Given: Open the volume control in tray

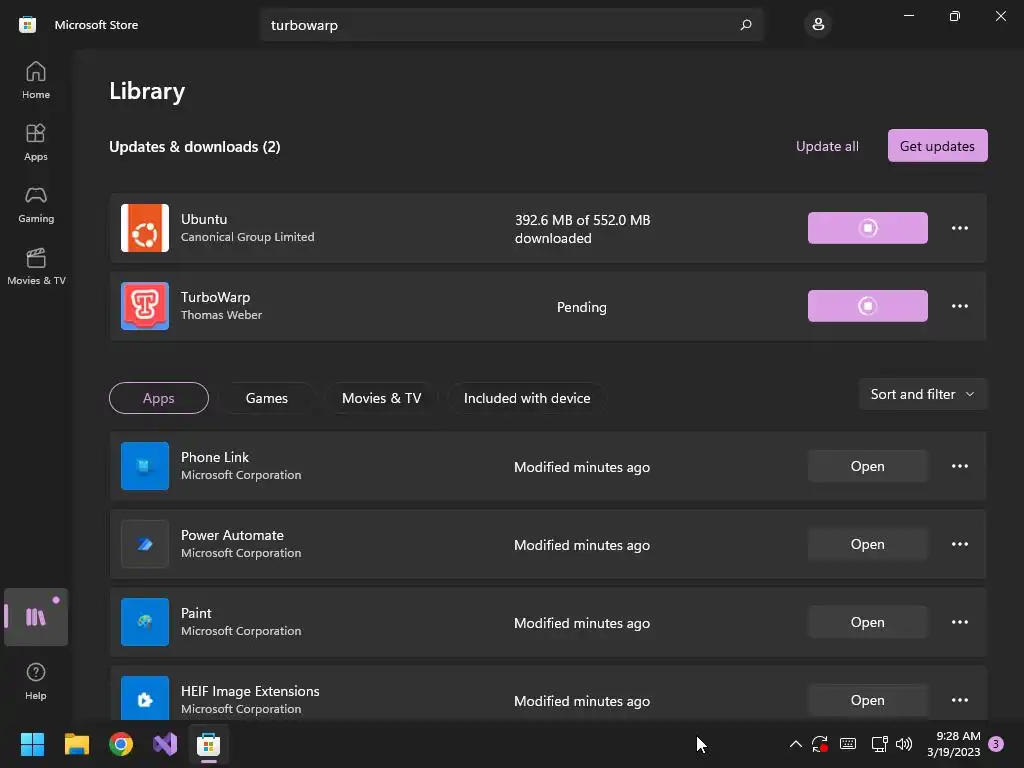Looking at the screenshot, I should point(904,744).
